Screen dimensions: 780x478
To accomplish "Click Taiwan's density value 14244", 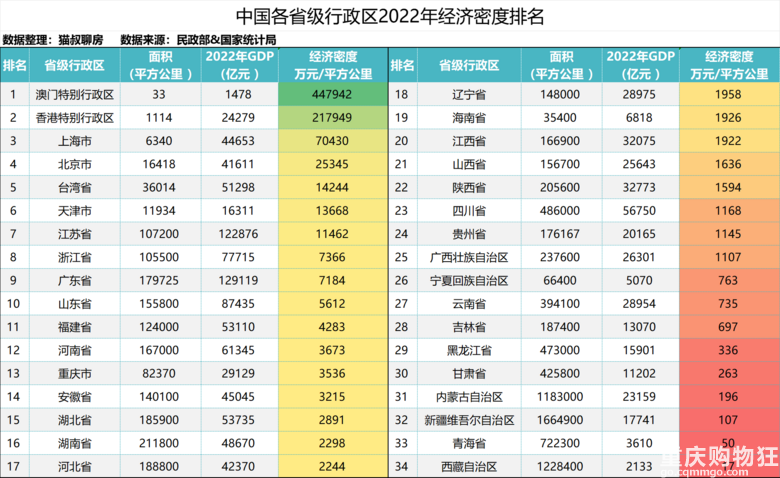I will pyautogui.click(x=333, y=188).
